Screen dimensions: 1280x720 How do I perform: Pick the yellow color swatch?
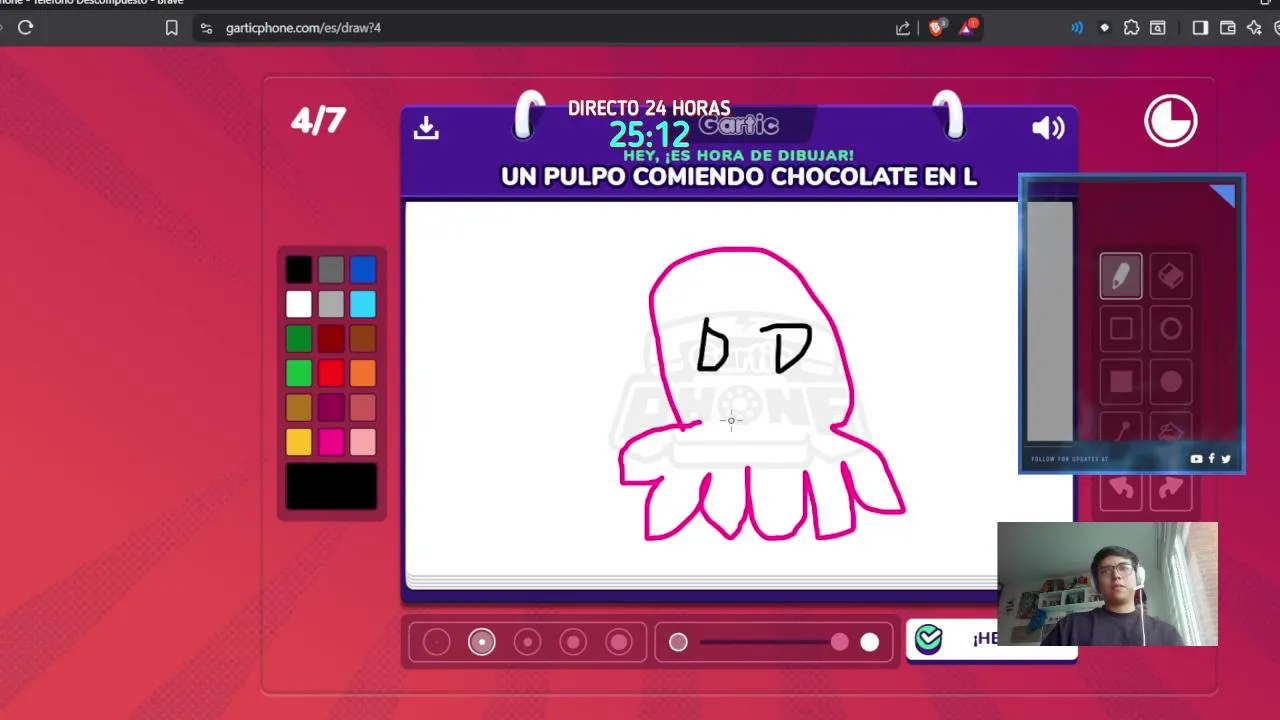298,442
